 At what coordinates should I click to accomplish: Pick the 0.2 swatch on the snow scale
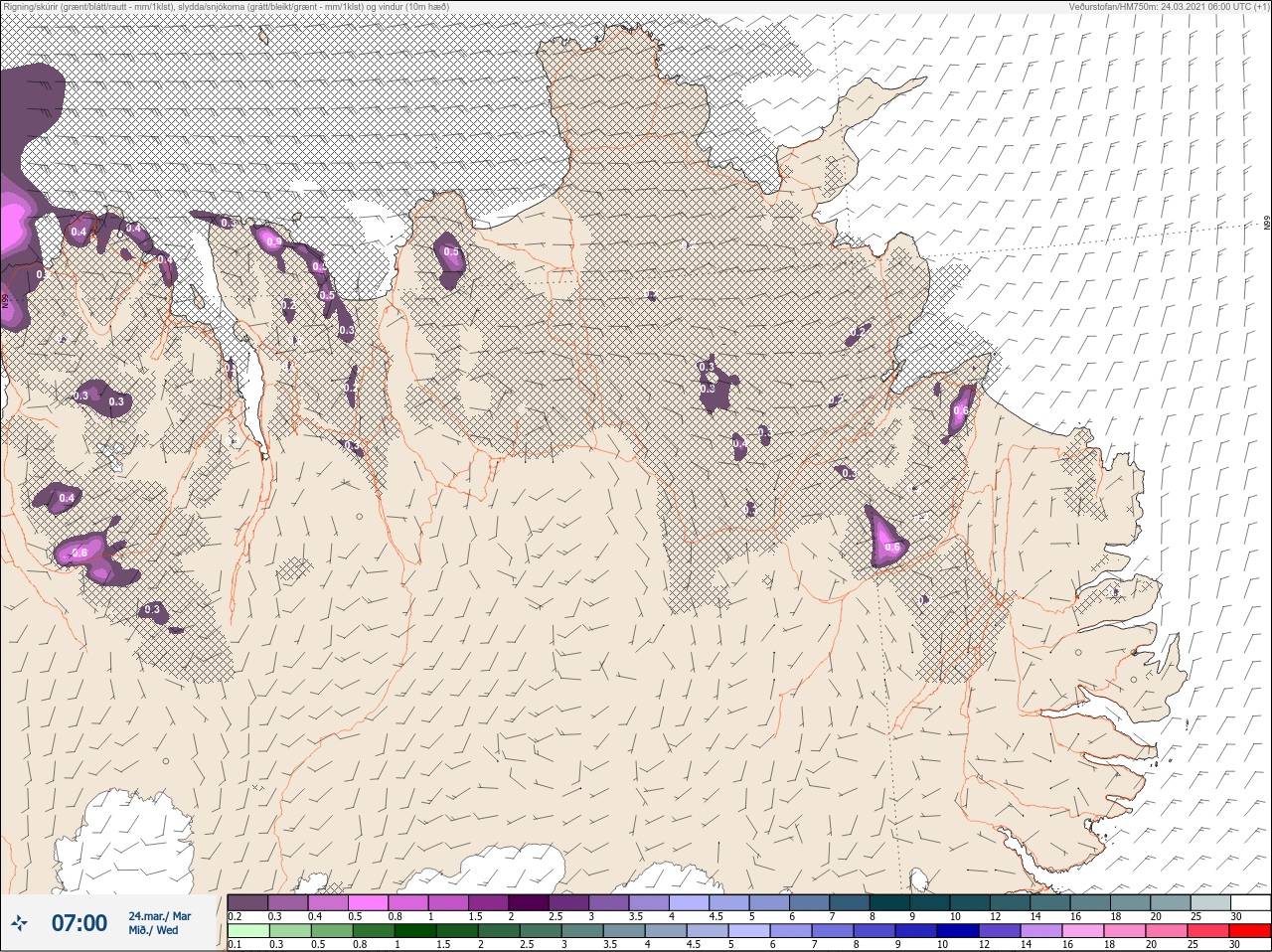pos(247,902)
